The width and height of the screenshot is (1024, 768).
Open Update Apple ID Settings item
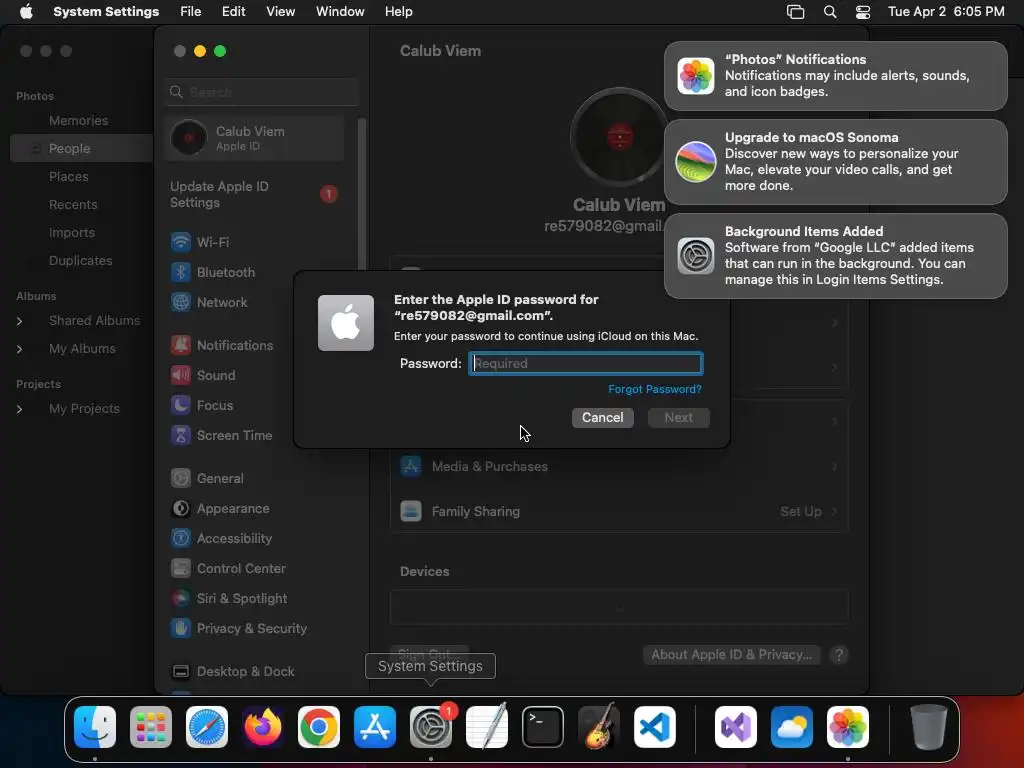point(255,195)
